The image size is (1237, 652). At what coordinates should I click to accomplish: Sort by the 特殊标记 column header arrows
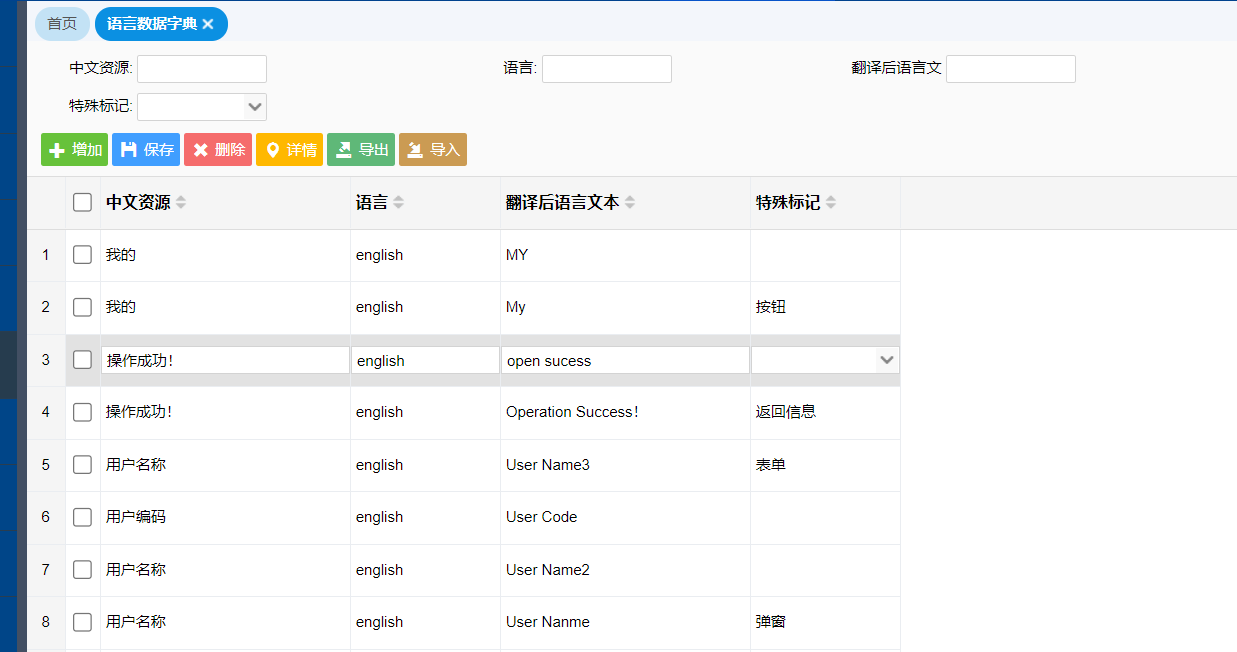click(831, 203)
